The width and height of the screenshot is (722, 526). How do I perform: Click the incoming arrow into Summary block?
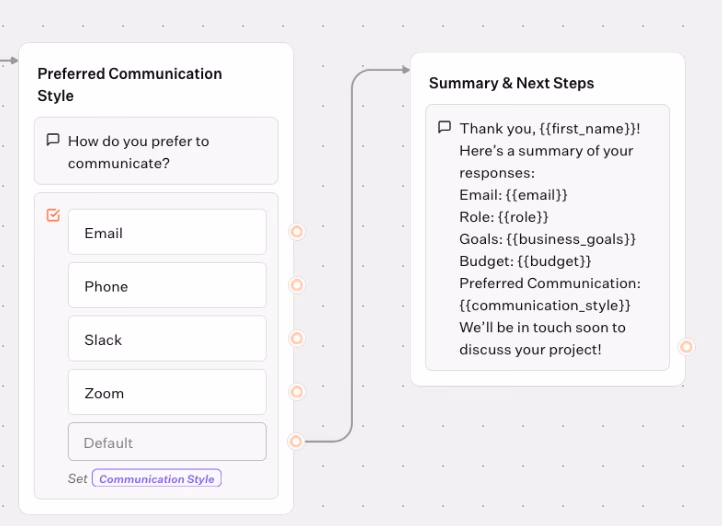tap(404, 70)
